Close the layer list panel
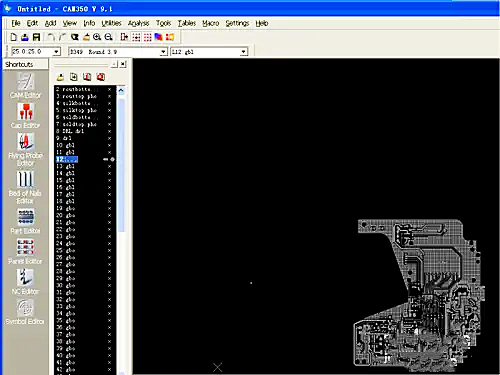The width and height of the screenshot is (500, 375). (x=123, y=64)
